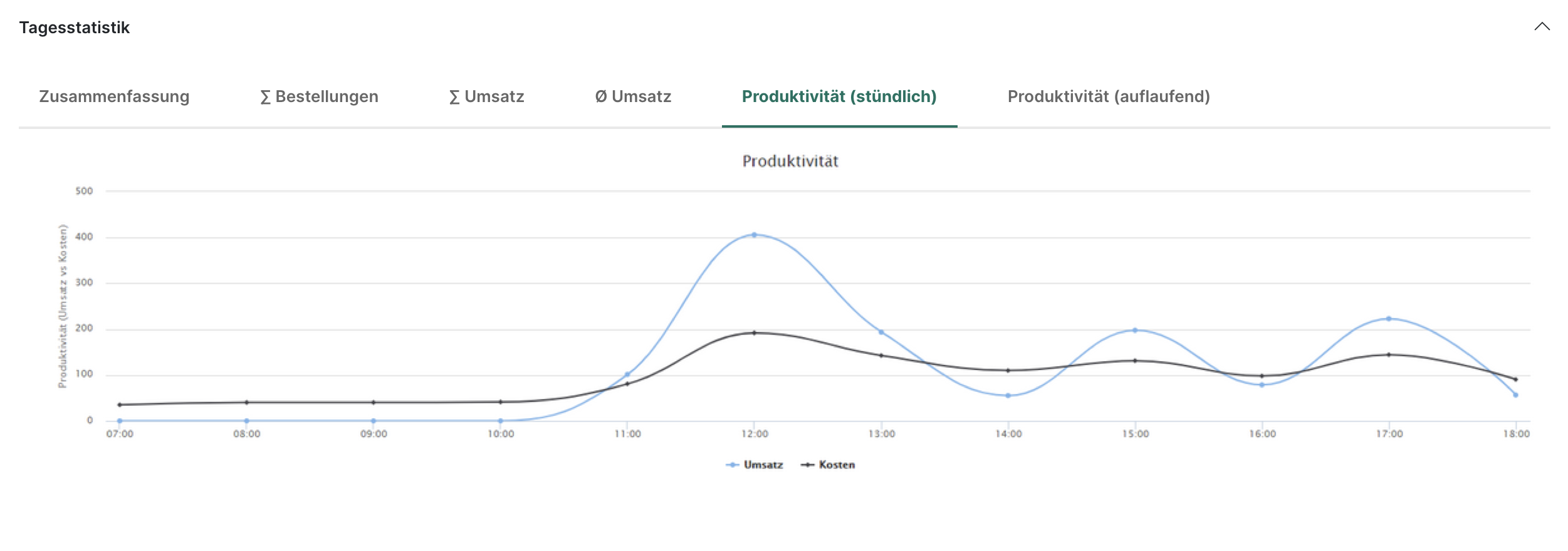The height and width of the screenshot is (551, 1568).
Task: Click the Umsatz data point at 11:00
Action: (627, 374)
